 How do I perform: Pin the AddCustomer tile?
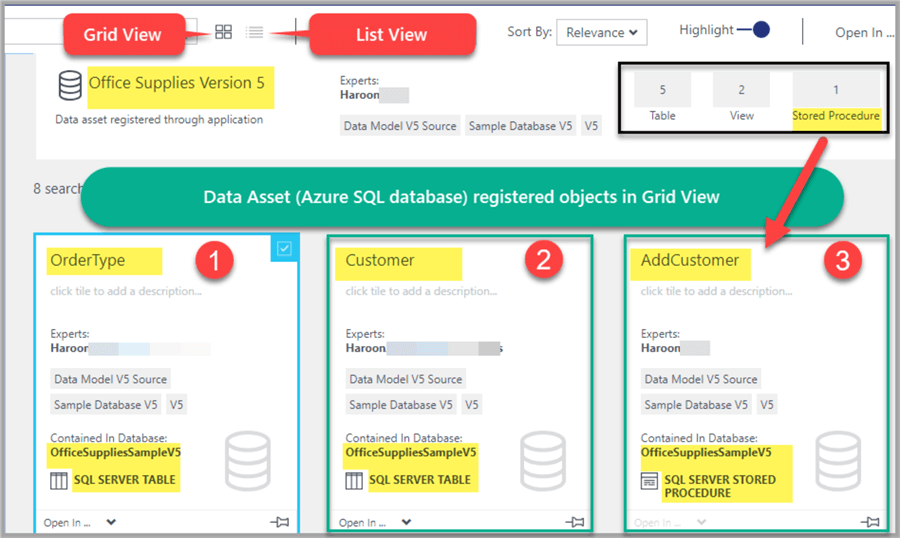870,522
